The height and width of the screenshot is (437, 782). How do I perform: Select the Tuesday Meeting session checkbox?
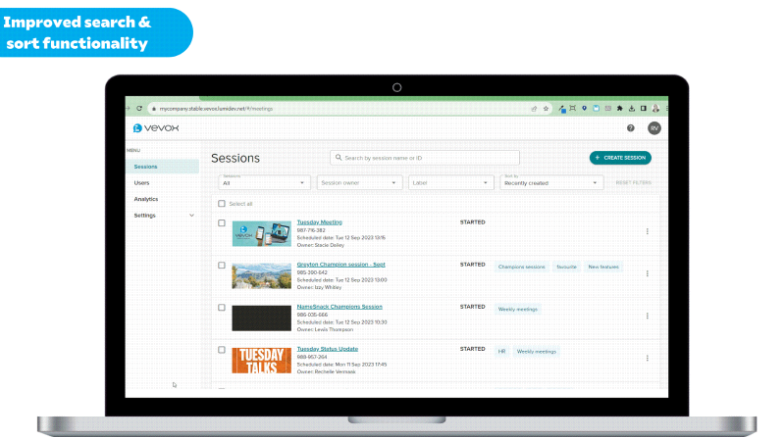(x=222, y=223)
